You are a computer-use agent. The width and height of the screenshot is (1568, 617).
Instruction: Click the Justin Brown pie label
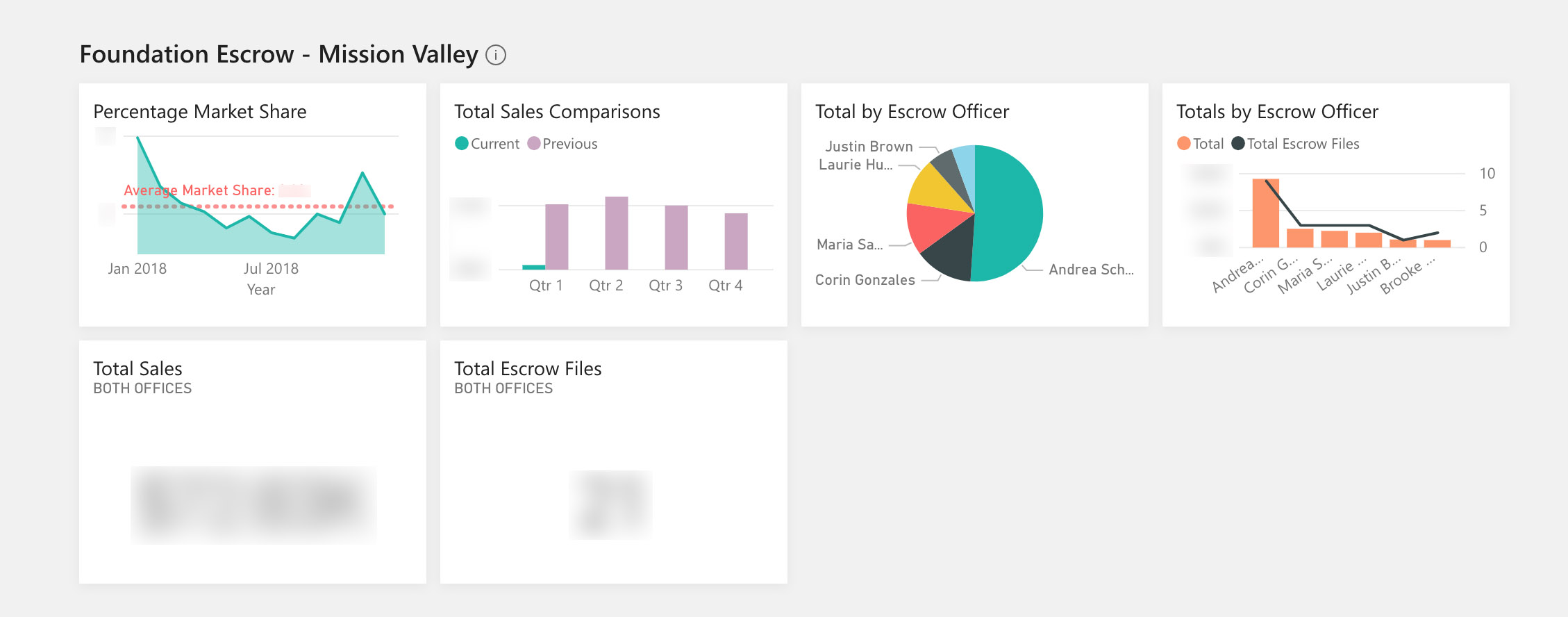pos(869,147)
